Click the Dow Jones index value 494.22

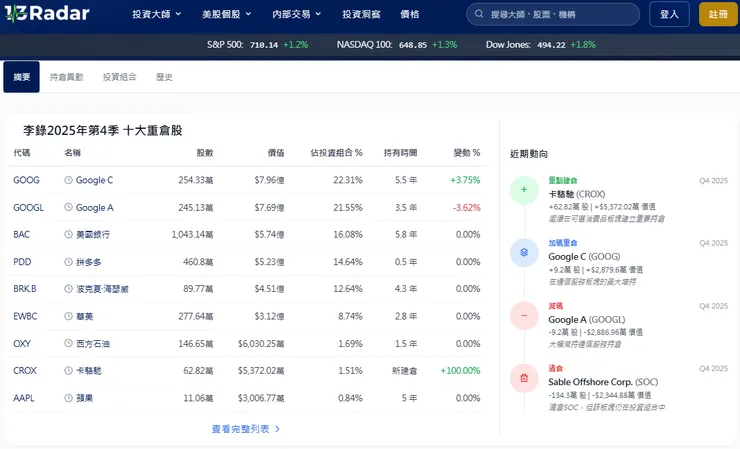coord(551,45)
